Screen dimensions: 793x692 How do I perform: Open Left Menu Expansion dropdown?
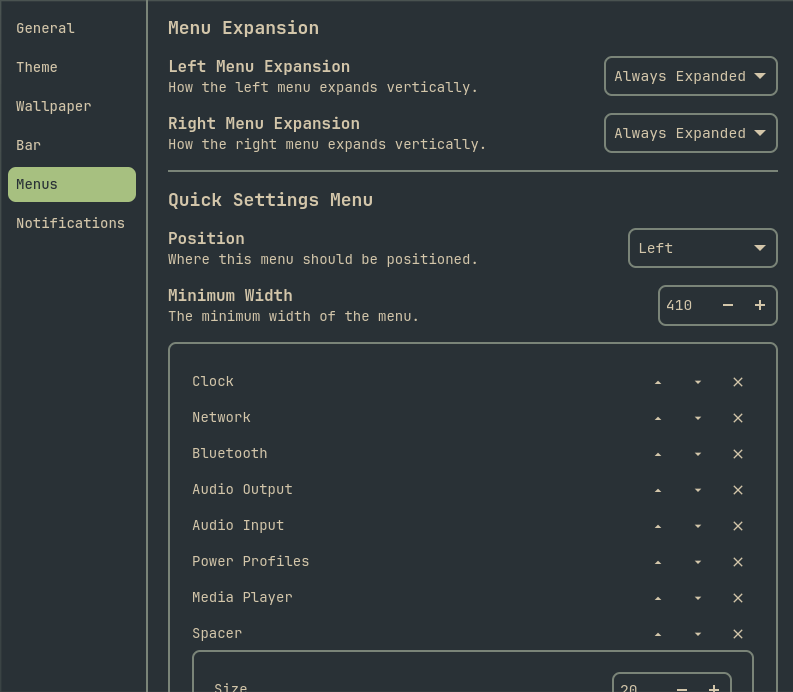point(690,76)
